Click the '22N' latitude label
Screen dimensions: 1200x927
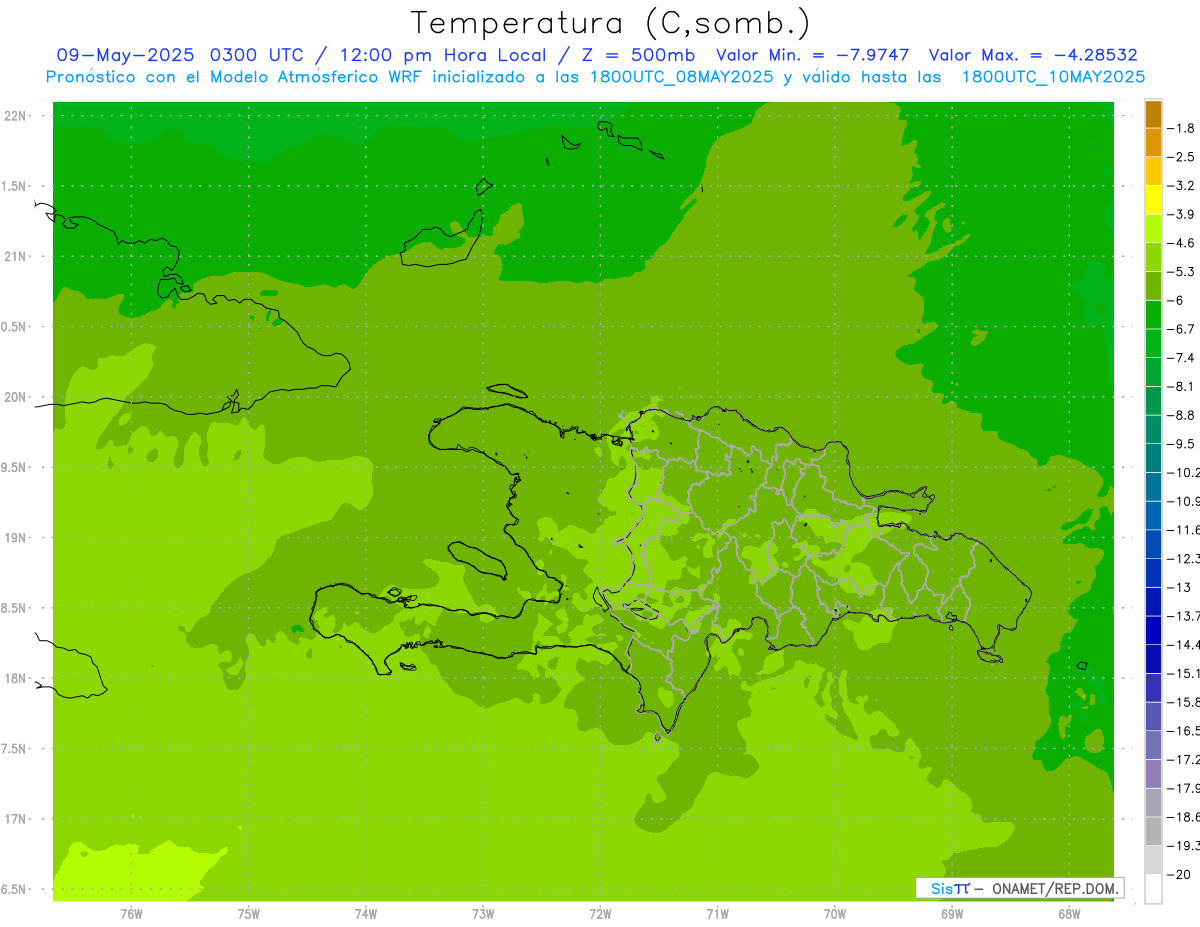tap(17, 116)
